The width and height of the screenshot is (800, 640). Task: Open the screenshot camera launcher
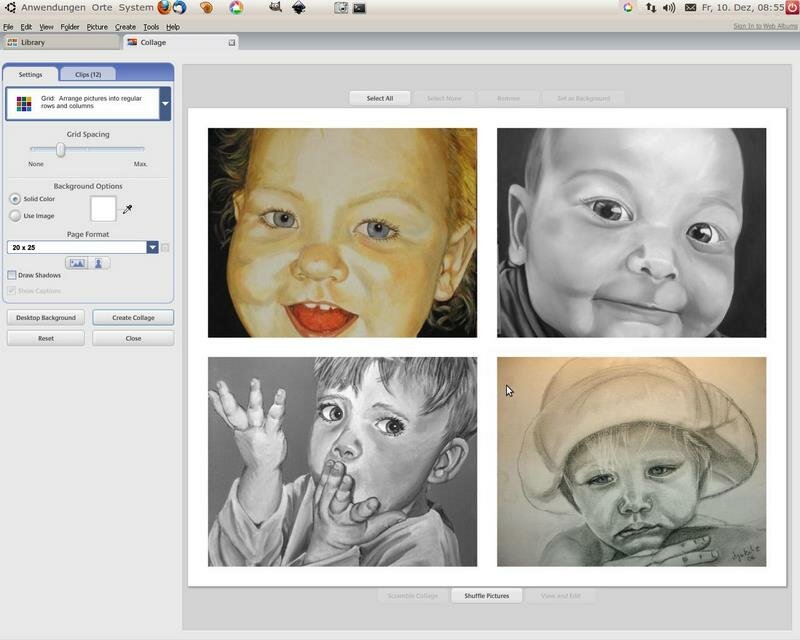(x=341, y=8)
